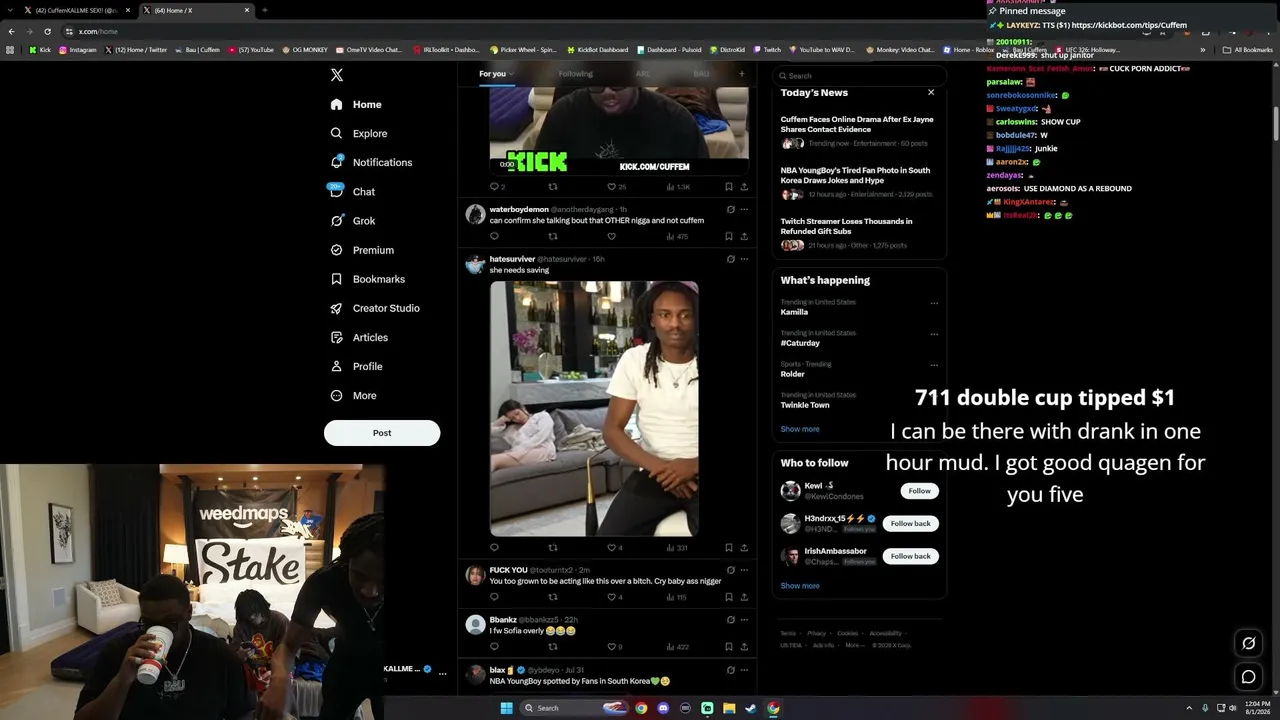Open more options for hatesurviver post

click(744, 259)
